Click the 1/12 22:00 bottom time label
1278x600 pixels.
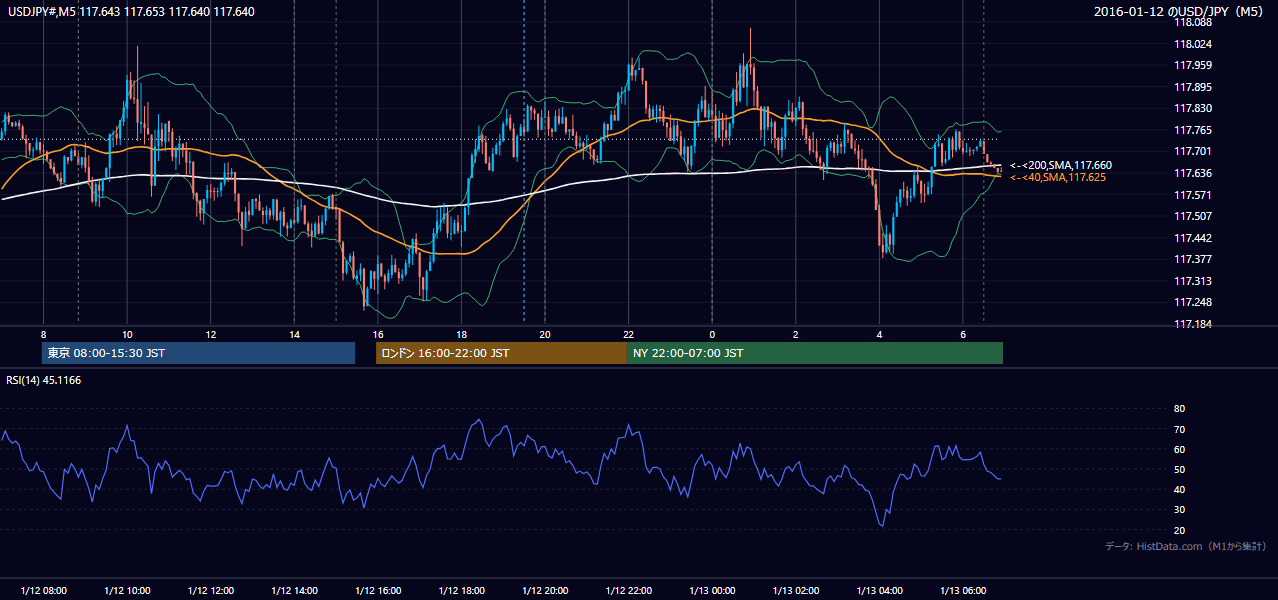628,591
